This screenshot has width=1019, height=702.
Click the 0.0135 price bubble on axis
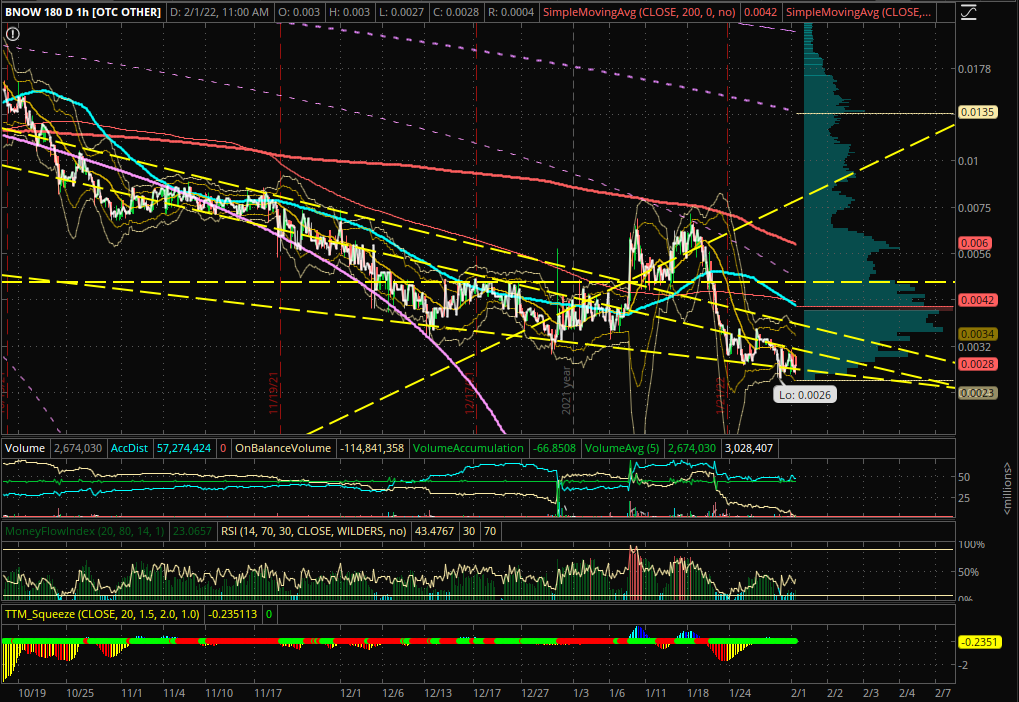976,113
